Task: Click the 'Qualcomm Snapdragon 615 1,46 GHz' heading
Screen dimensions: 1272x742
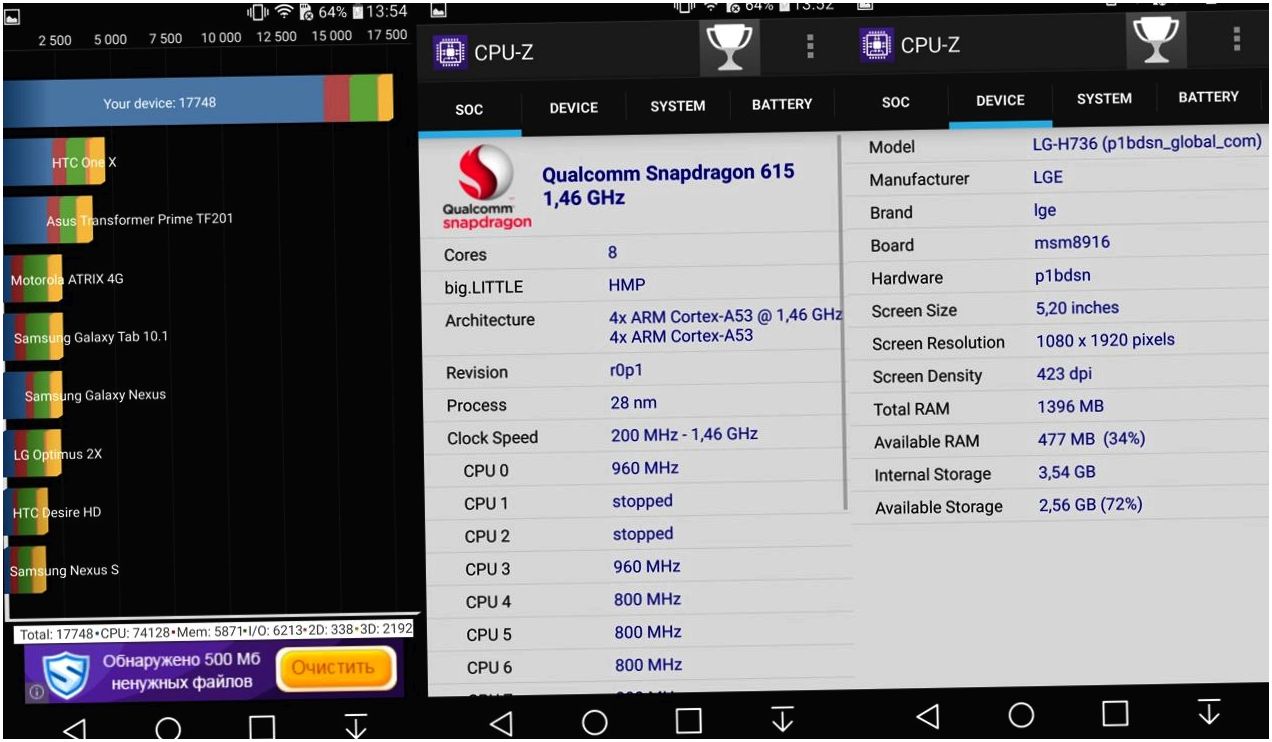Action: [668, 185]
